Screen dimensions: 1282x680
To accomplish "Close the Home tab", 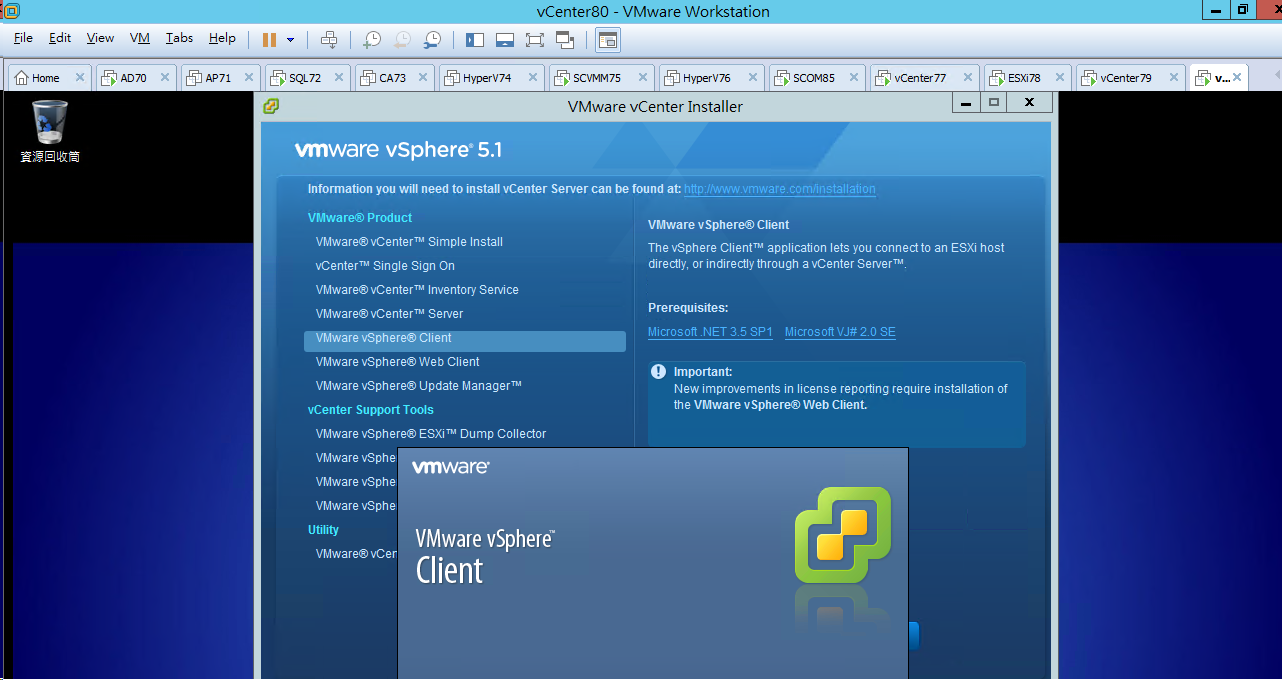I will point(79,78).
